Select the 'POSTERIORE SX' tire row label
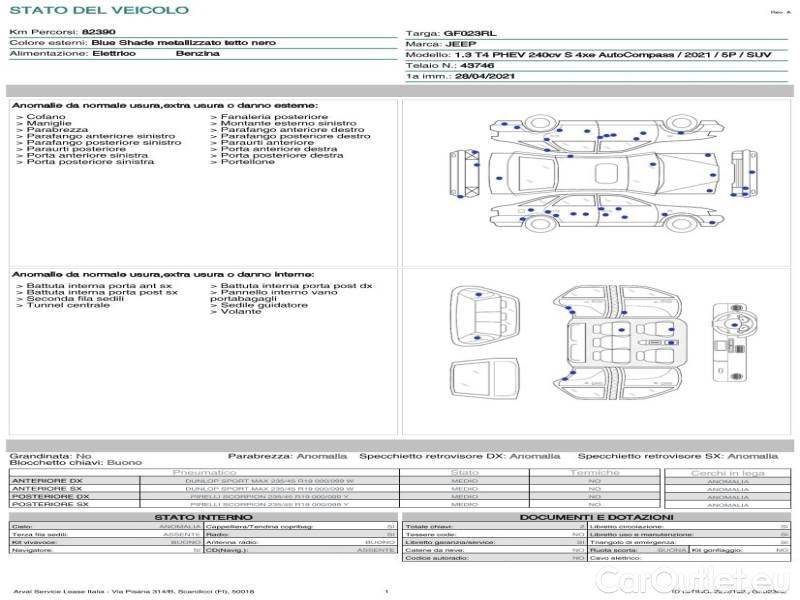800x600 pixels. pyautogui.click(x=50, y=504)
